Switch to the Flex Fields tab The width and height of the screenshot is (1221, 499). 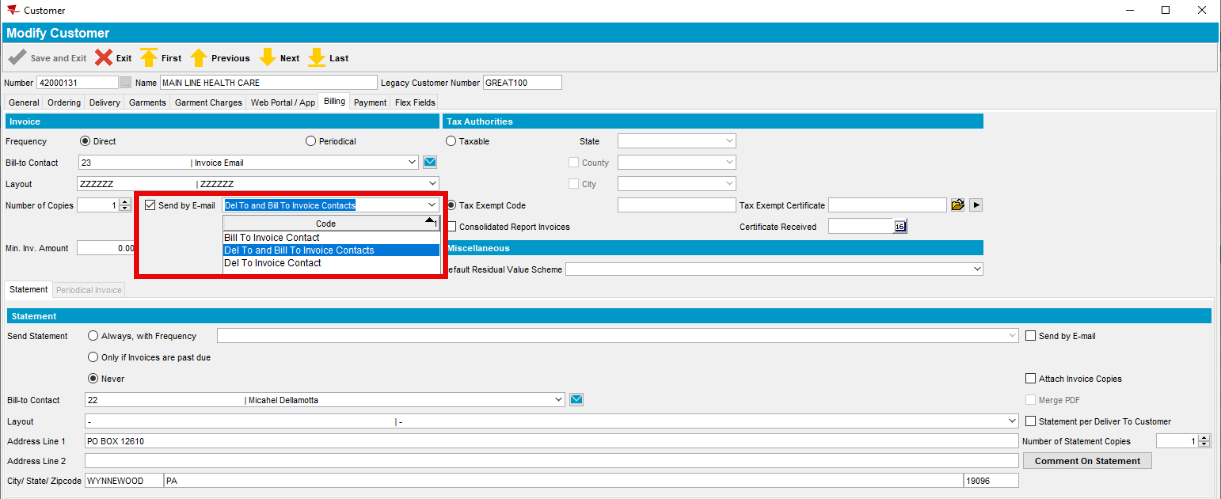pyautogui.click(x=415, y=102)
